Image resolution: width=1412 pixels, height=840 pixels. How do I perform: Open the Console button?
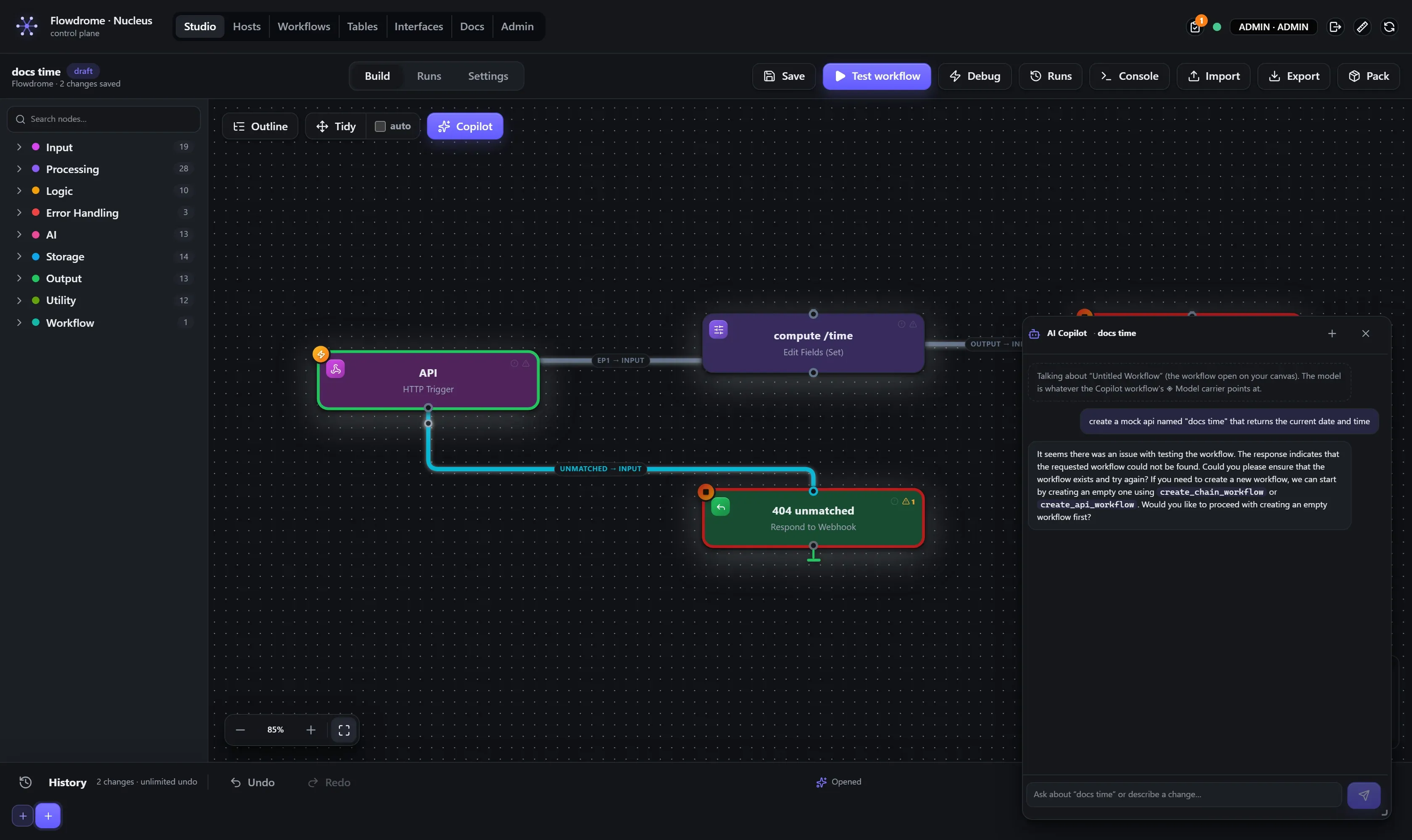pyautogui.click(x=1129, y=76)
